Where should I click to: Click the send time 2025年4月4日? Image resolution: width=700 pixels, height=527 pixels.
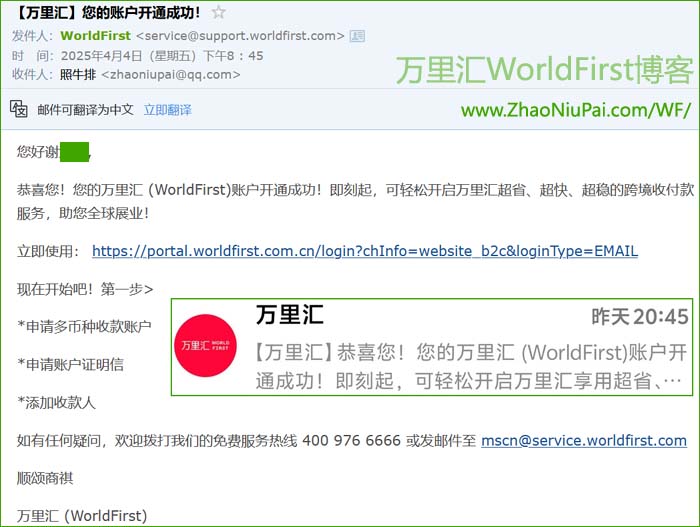(162, 56)
